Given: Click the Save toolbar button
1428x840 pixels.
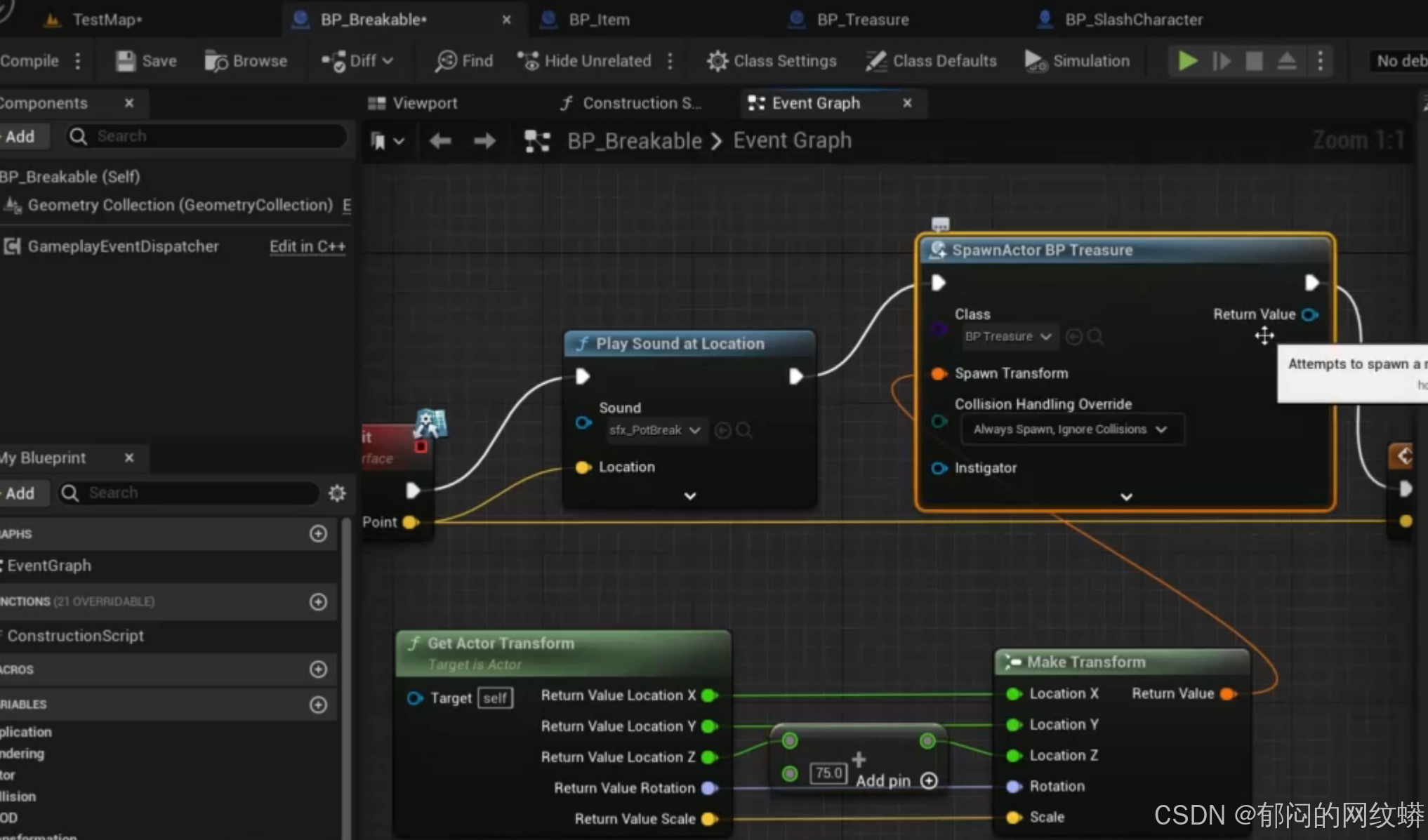Looking at the screenshot, I should tap(146, 61).
